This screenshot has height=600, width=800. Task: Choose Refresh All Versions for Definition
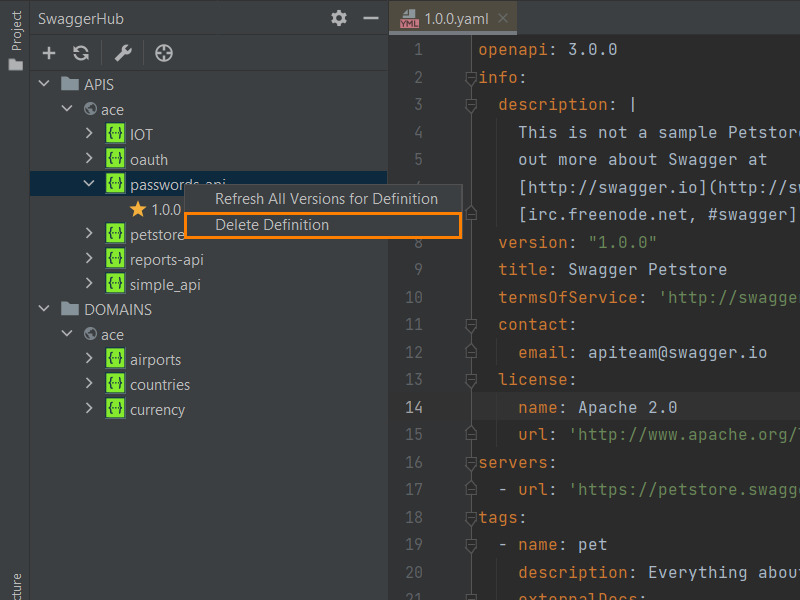326,199
